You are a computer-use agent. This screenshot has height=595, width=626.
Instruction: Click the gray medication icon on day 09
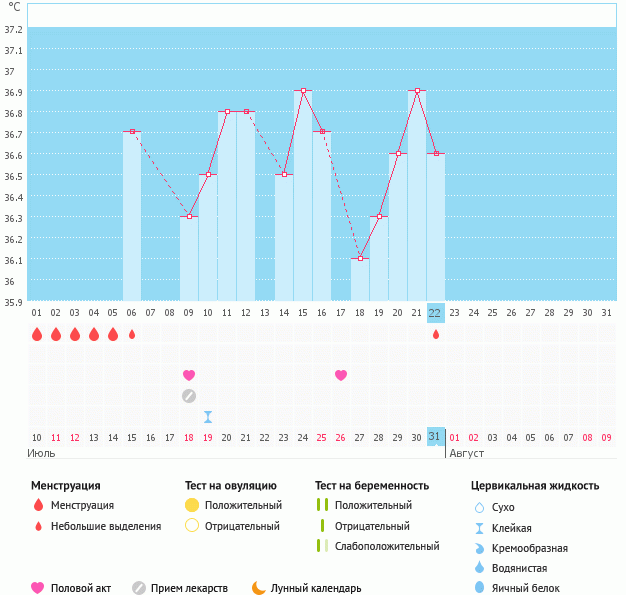point(189,396)
